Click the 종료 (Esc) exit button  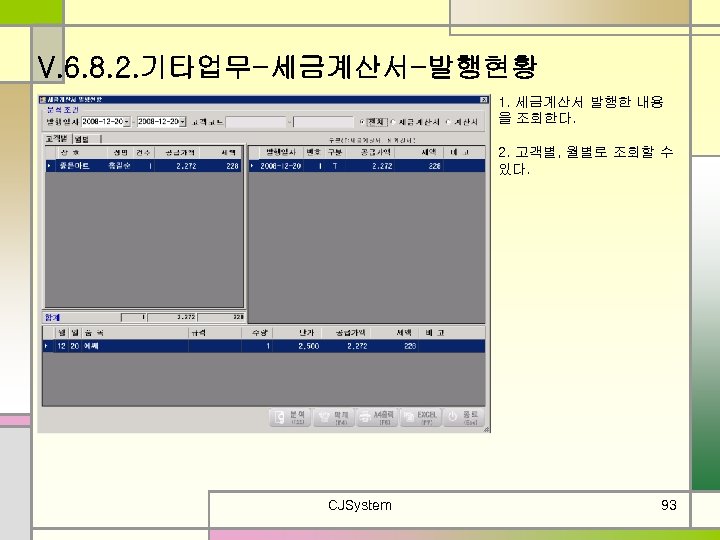[464, 417]
